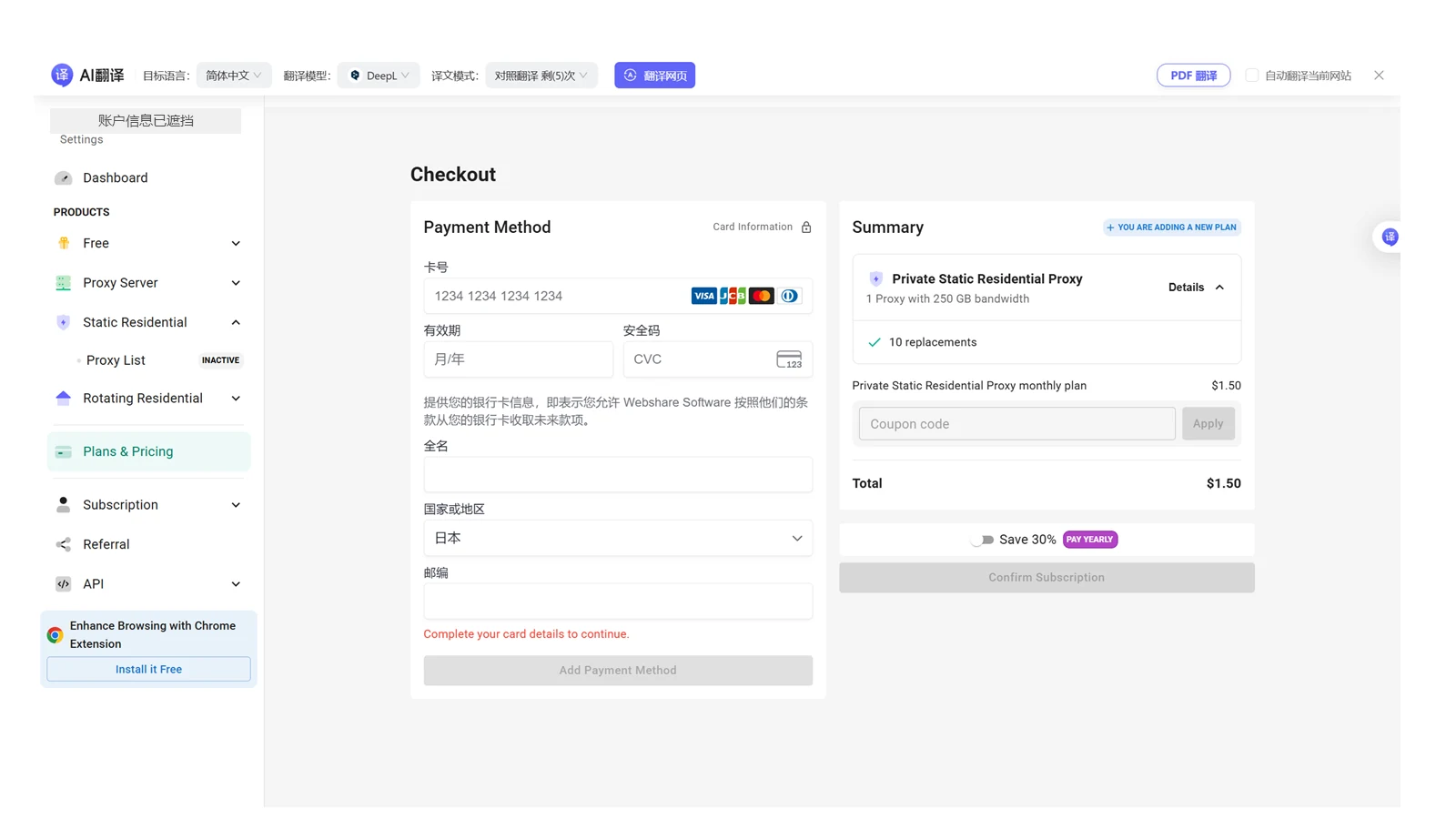The height and width of the screenshot is (819, 1456).
Task: Toggle the Save 30% pay yearly switch
Action: (982, 540)
